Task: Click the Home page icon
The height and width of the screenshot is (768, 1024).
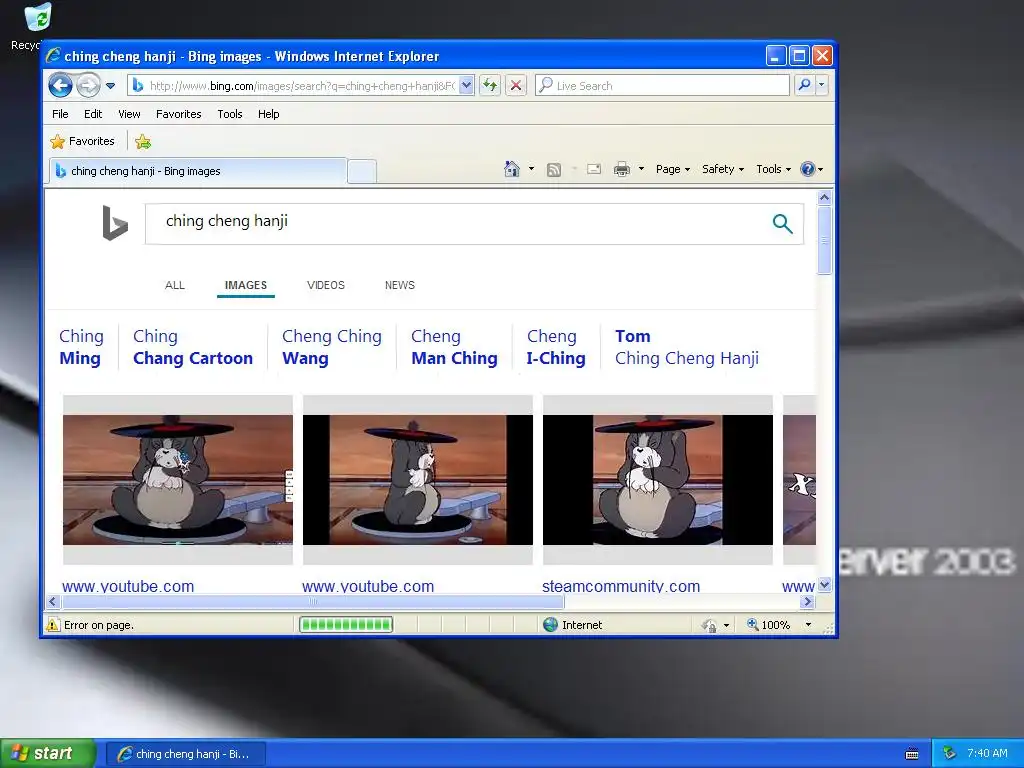Action: (x=512, y=169)
